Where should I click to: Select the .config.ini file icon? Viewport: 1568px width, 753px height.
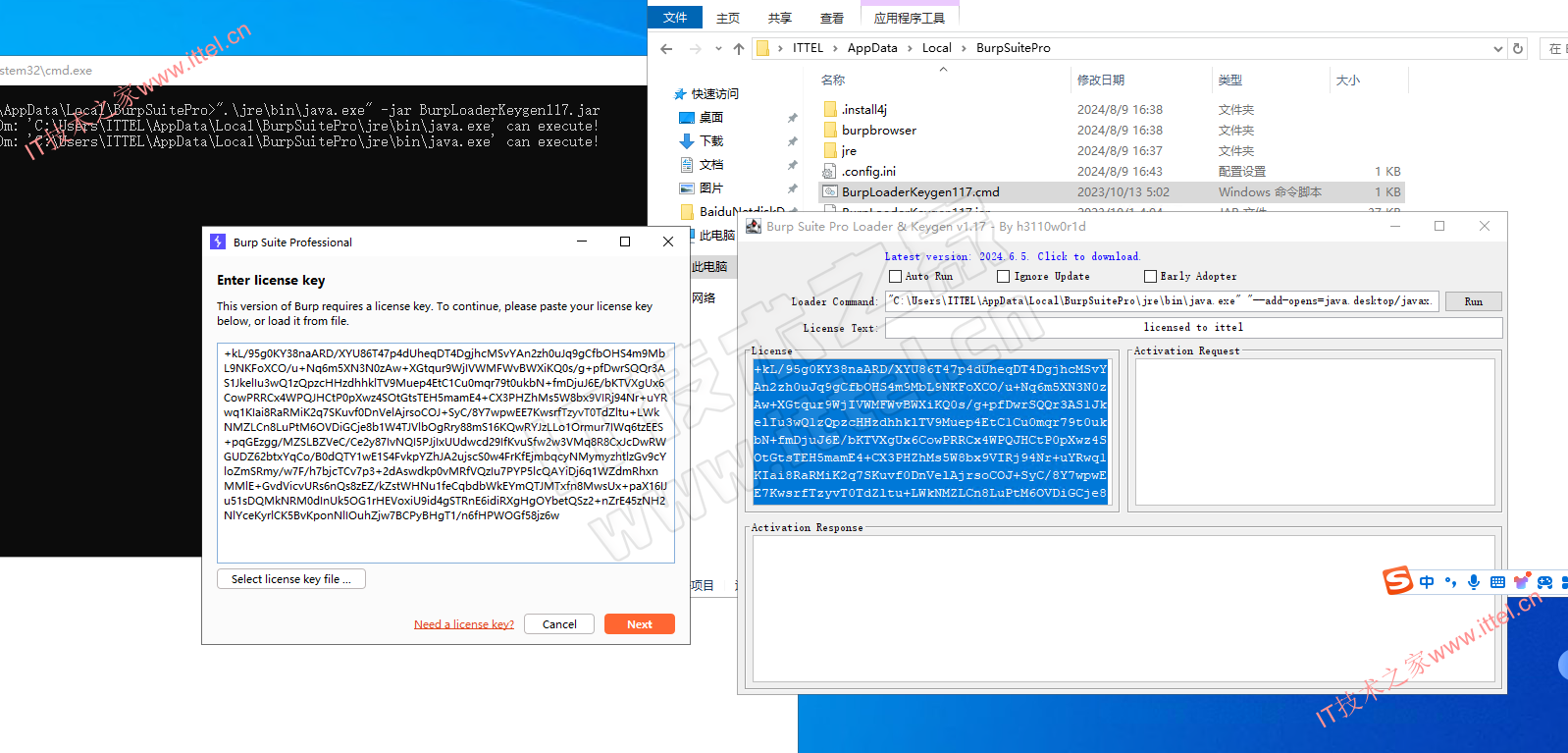[830, 171]
